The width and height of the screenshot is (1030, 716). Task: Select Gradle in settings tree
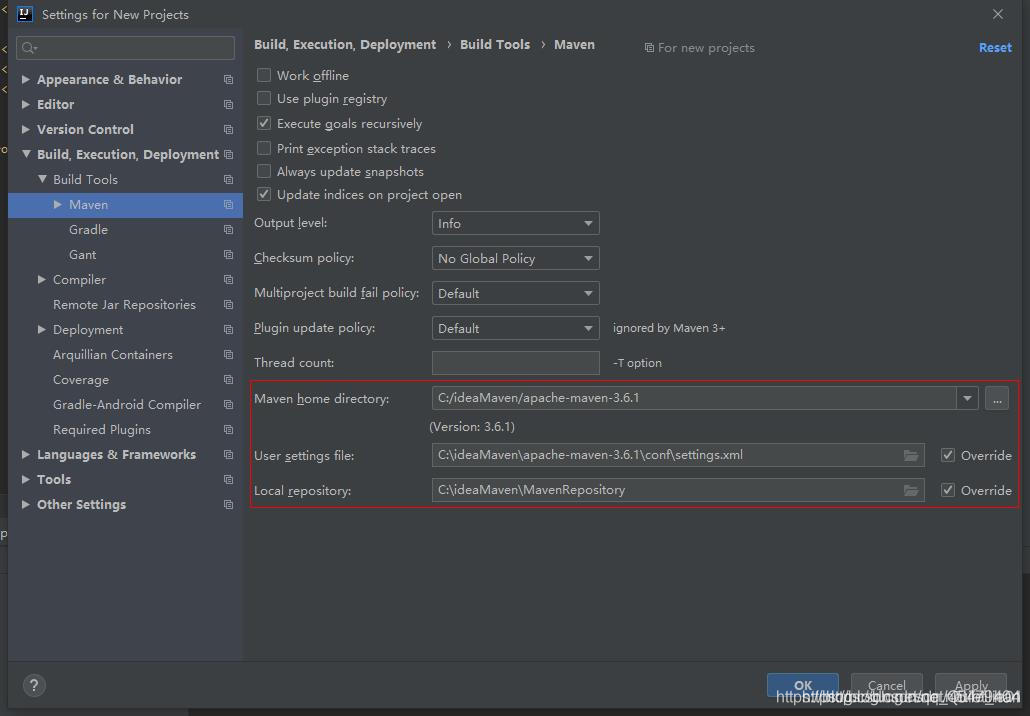point(88,229)
